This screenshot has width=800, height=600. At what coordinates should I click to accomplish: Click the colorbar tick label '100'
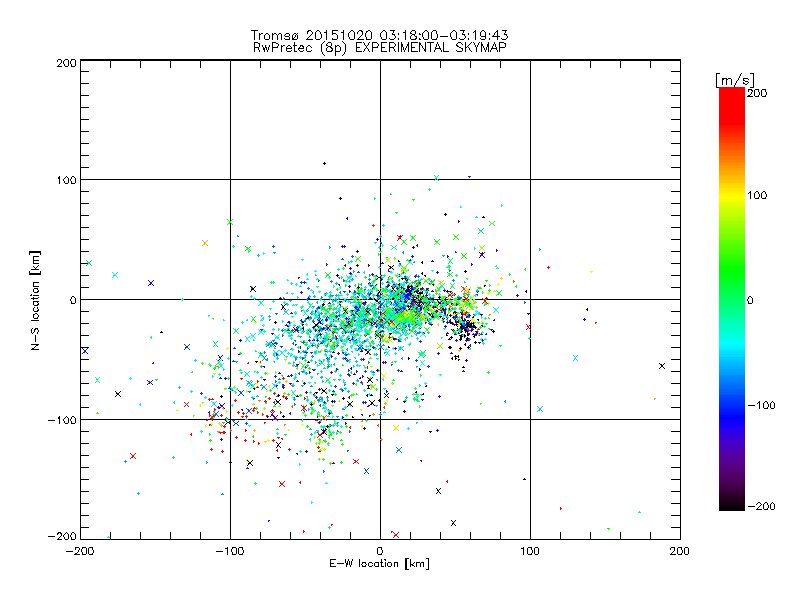coord(757,195)
